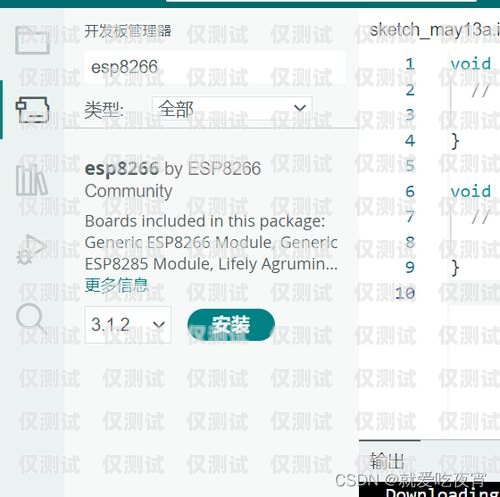Open the 更多信息 link

click(x=116, y=285)
